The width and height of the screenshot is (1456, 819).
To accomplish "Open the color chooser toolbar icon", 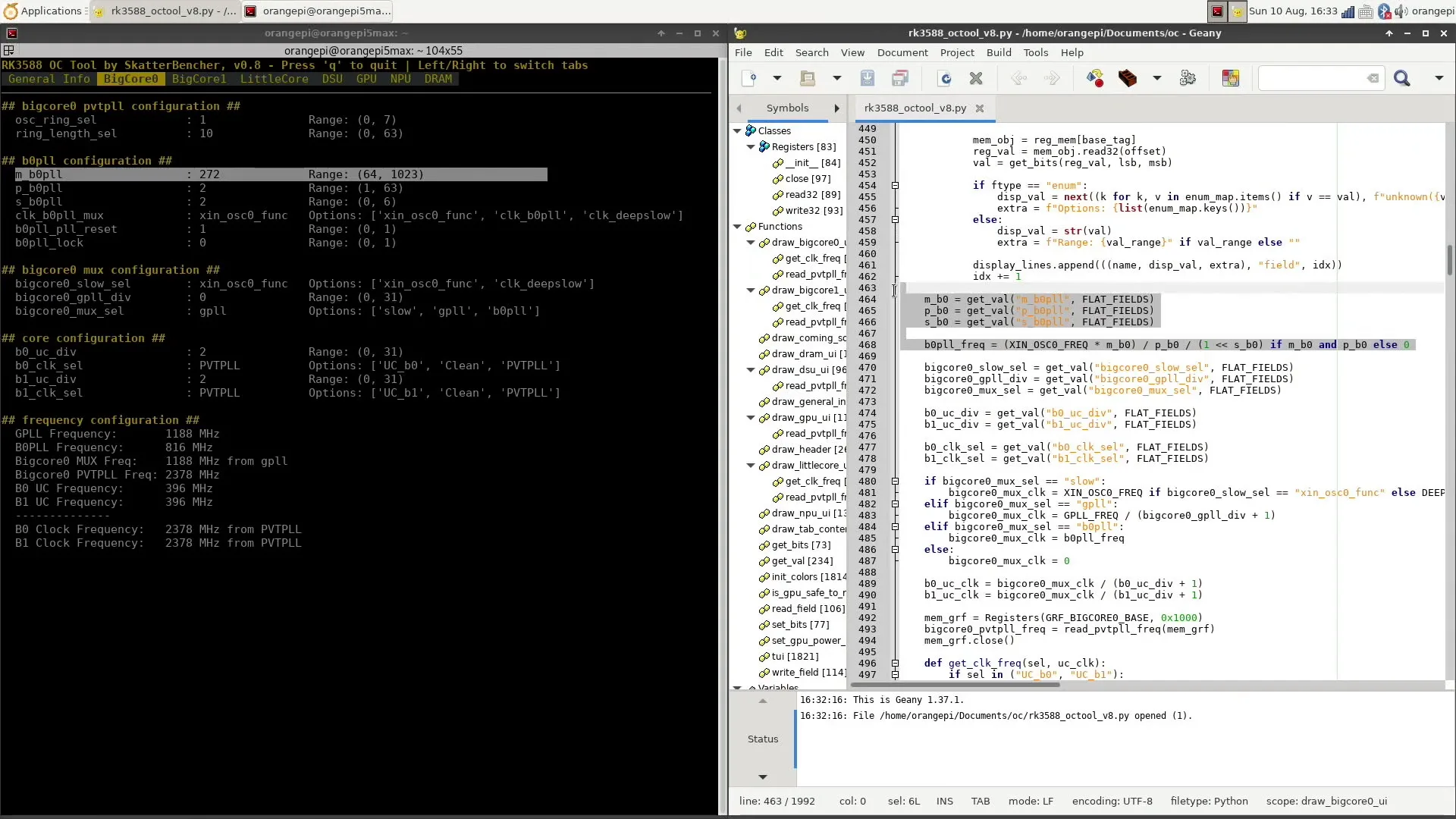I will click(1230, 78).
